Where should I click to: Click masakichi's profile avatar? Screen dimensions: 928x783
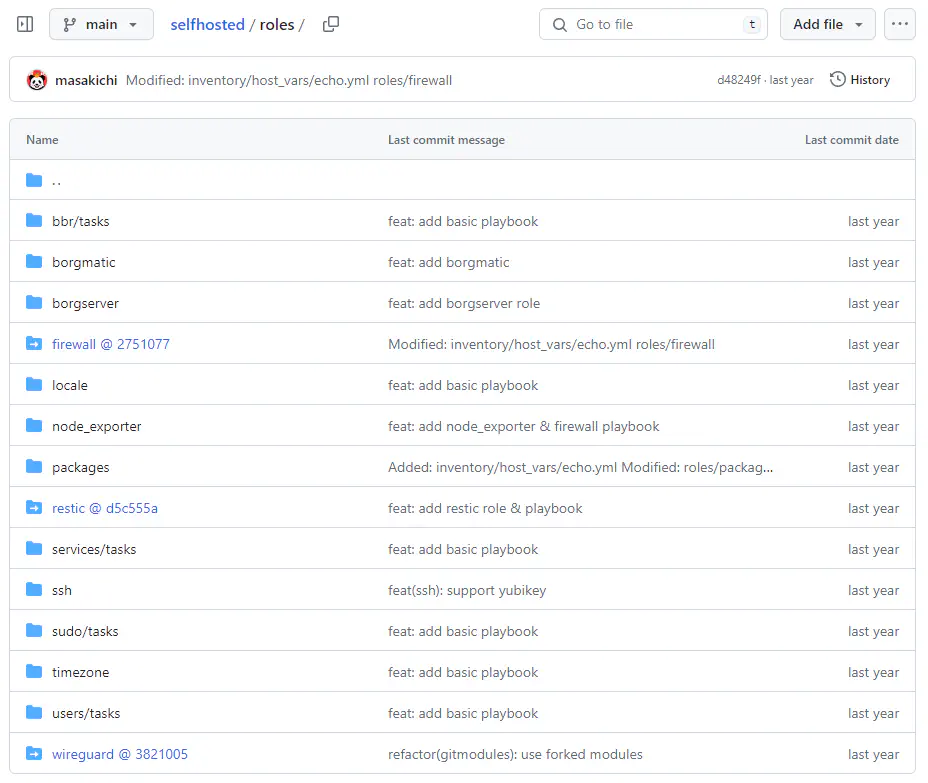37,79
